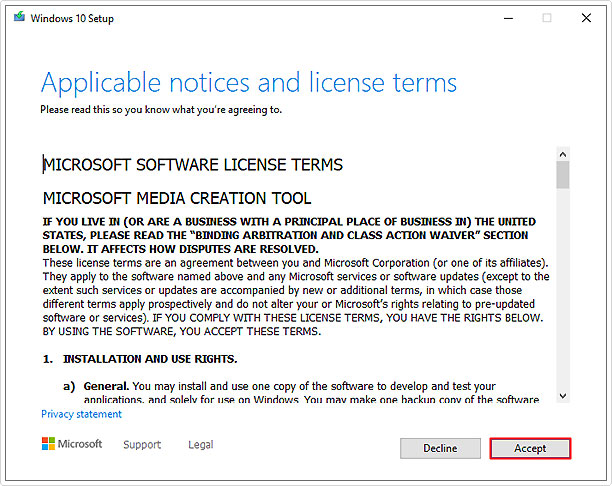Click the Microsoft logo in footer
The height and width of the screenshot is (486, 612).
pos(72,443)
